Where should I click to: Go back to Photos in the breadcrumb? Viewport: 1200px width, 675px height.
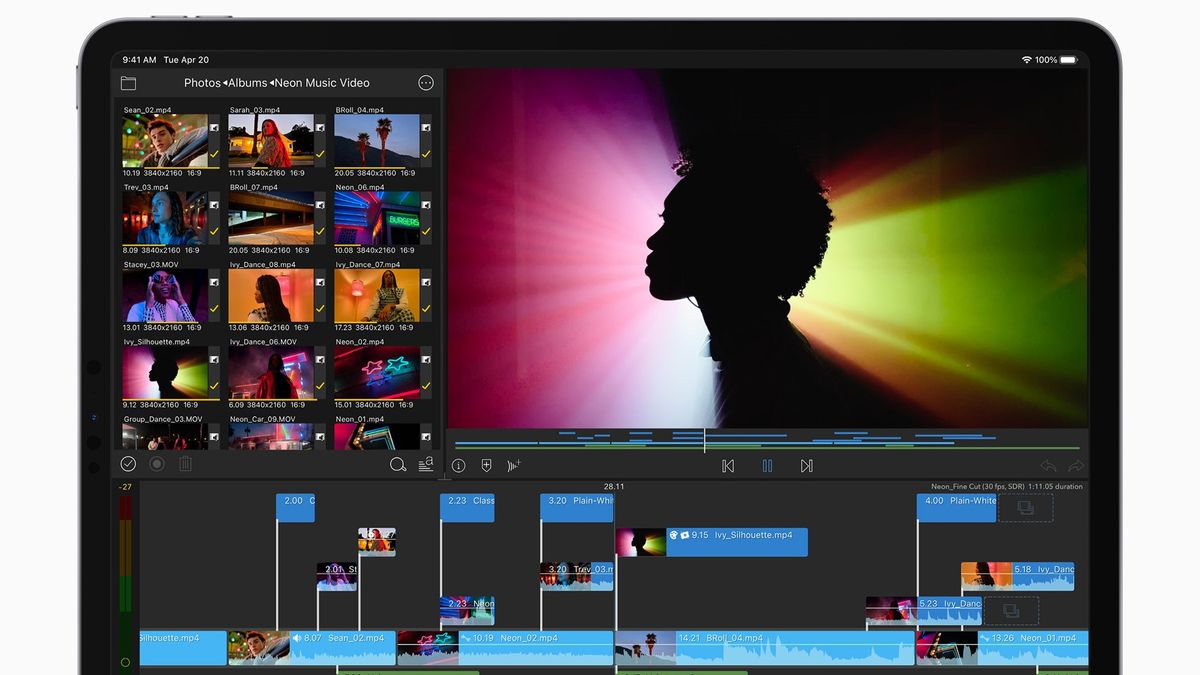point(202,83)
